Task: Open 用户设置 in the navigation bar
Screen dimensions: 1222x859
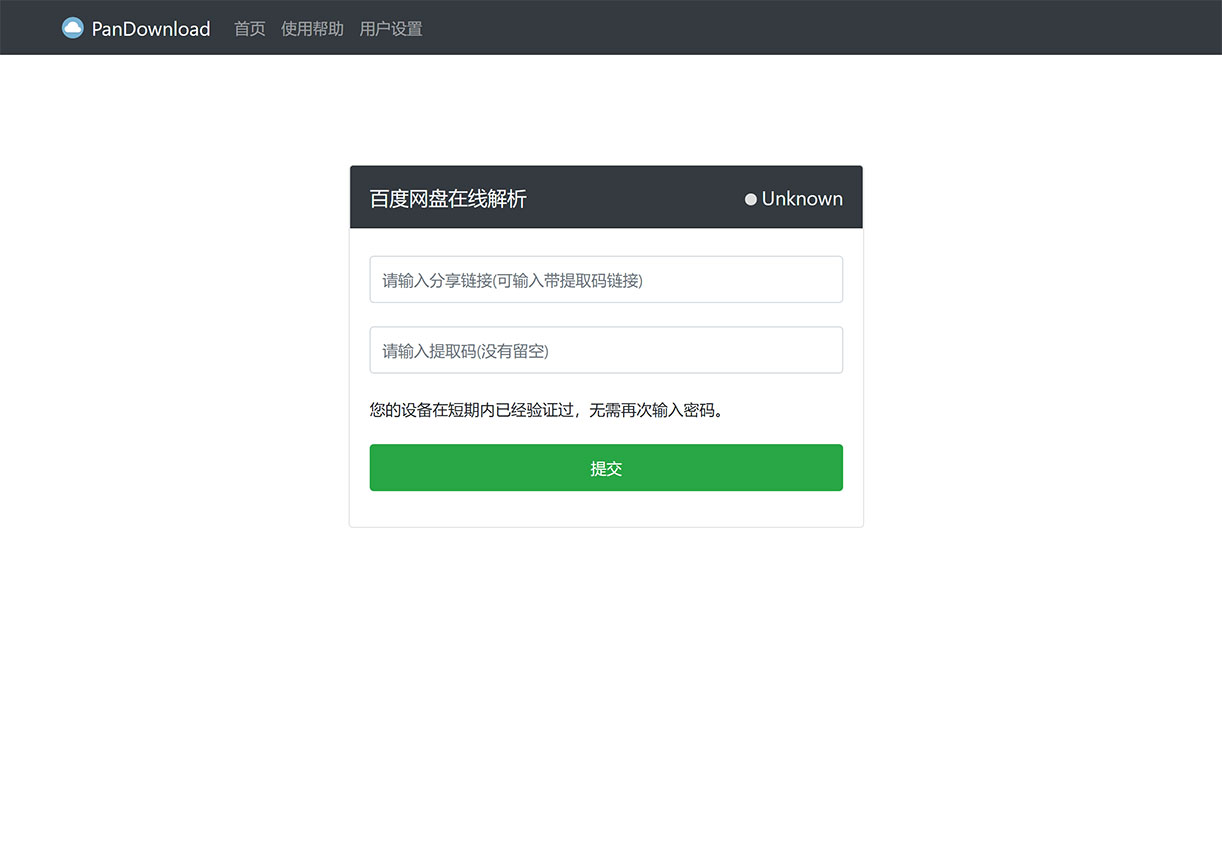Action: pyautogui.click(x=391, y=29)
